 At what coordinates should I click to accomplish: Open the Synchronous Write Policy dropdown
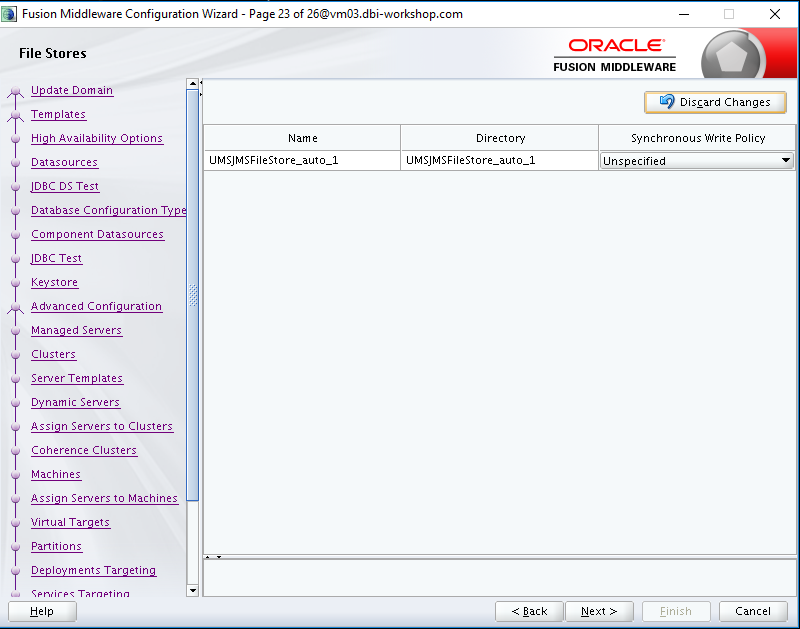click(x=696, y=161)
